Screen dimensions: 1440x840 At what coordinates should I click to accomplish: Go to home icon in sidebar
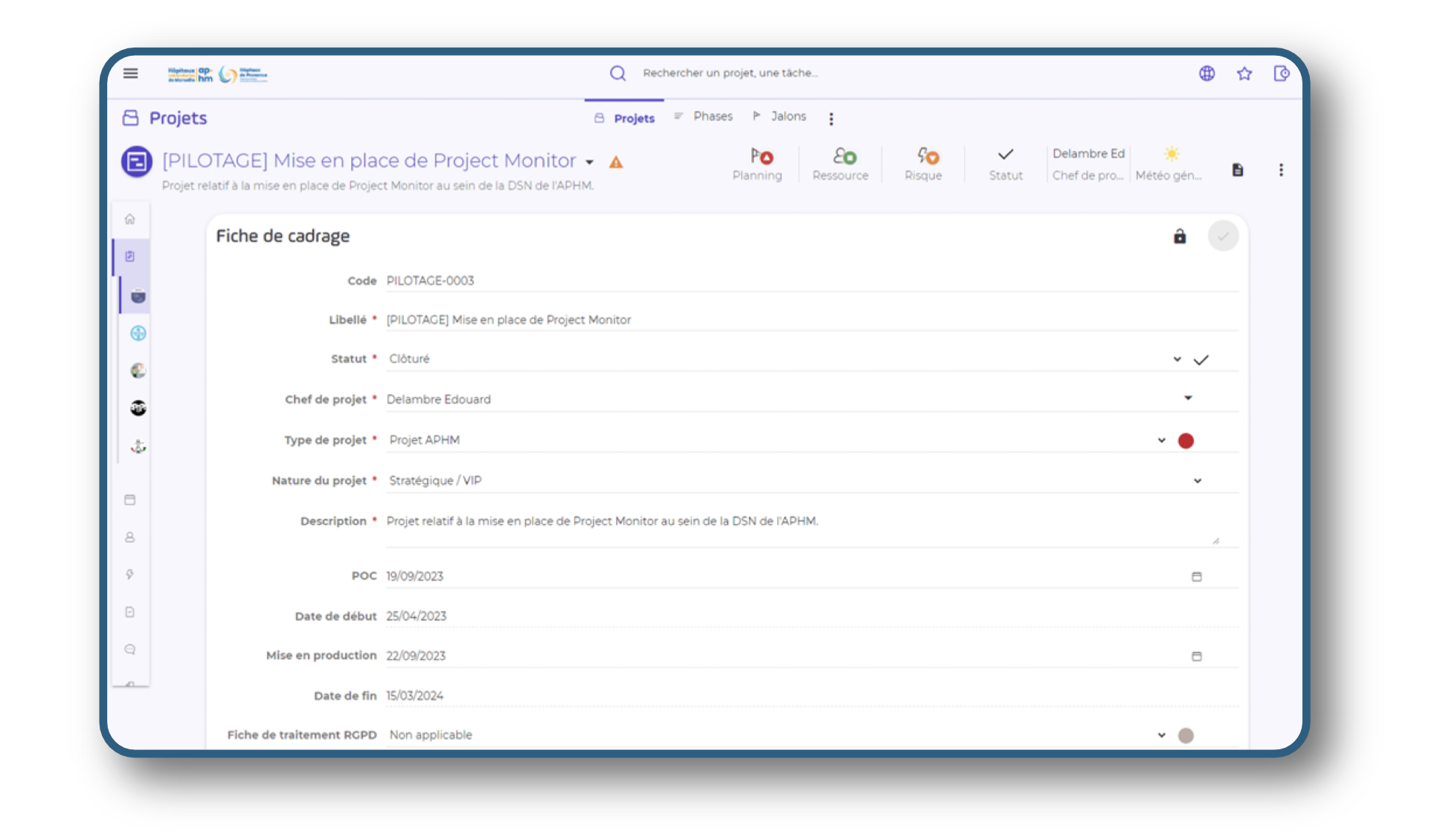[x=130, y=219]
